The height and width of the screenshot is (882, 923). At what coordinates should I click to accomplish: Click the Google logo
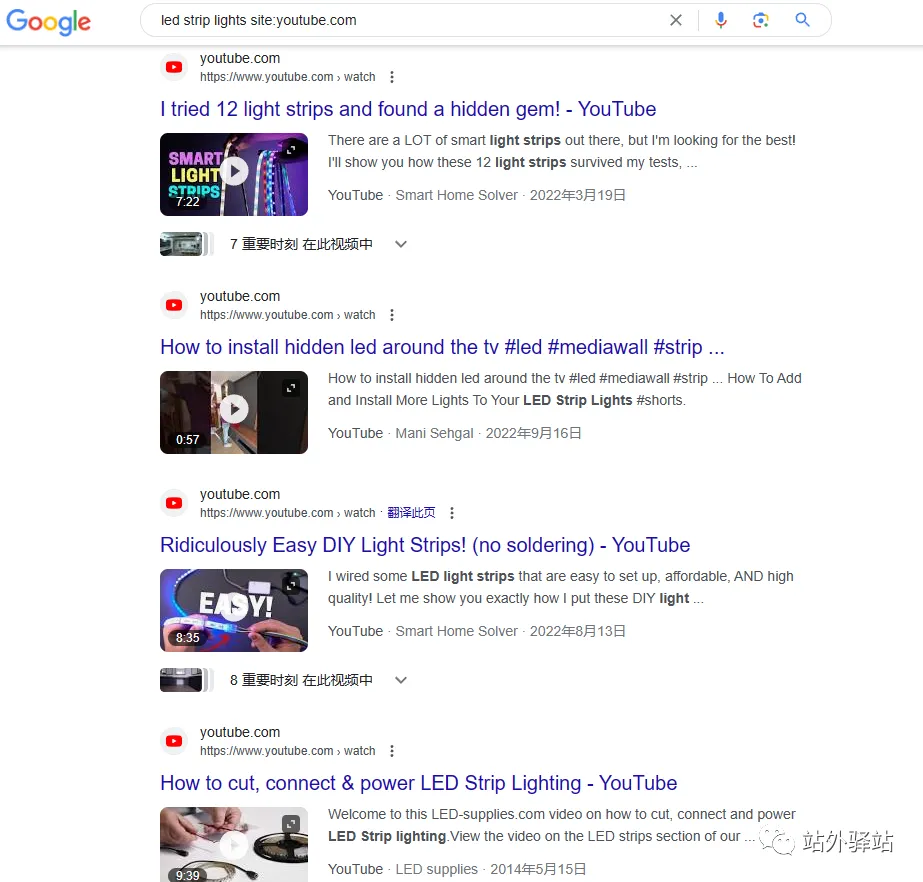[48, 22]
